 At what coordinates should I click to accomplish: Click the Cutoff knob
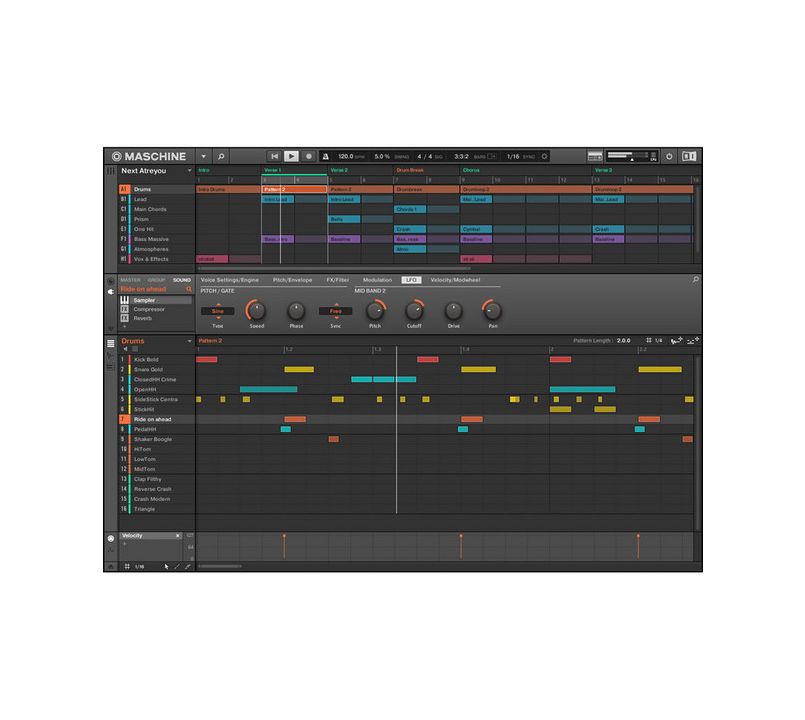click(x=410, y=311)
